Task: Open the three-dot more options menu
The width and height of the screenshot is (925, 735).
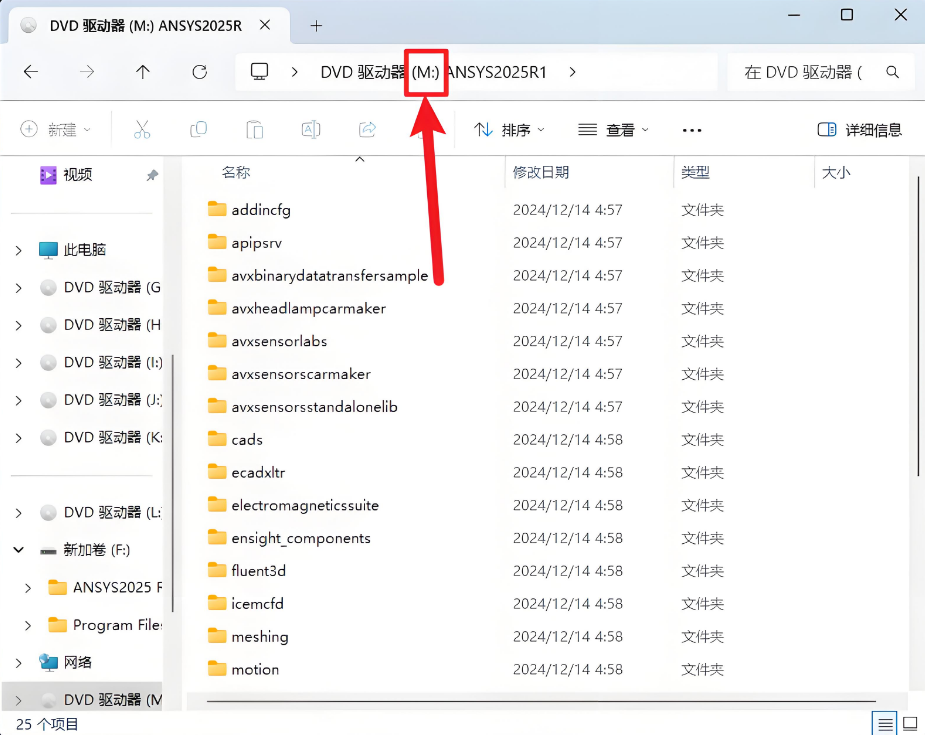Action: (692, 130)
